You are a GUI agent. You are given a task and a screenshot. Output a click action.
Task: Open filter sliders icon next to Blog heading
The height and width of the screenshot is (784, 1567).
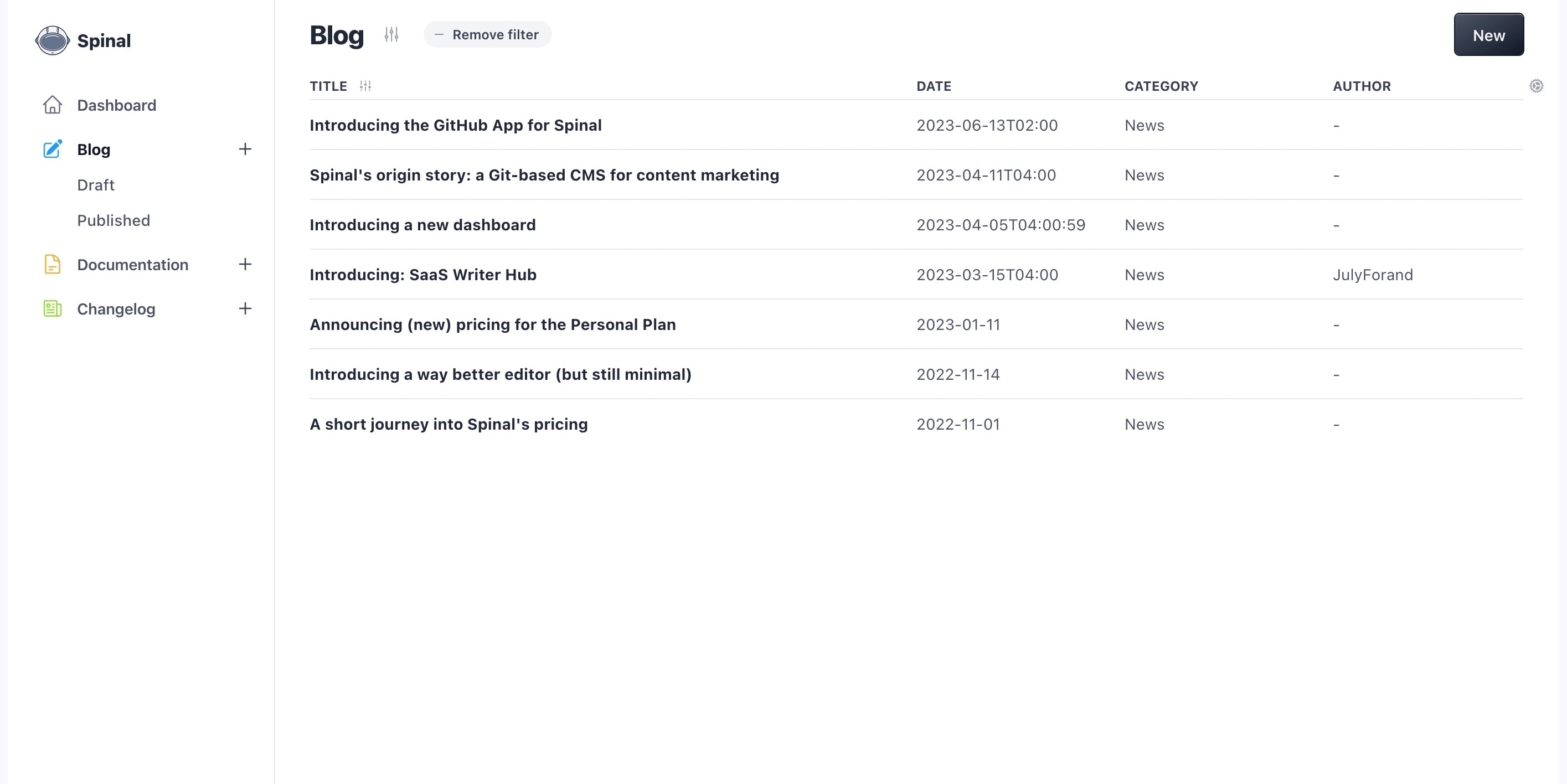coord(391,35)
